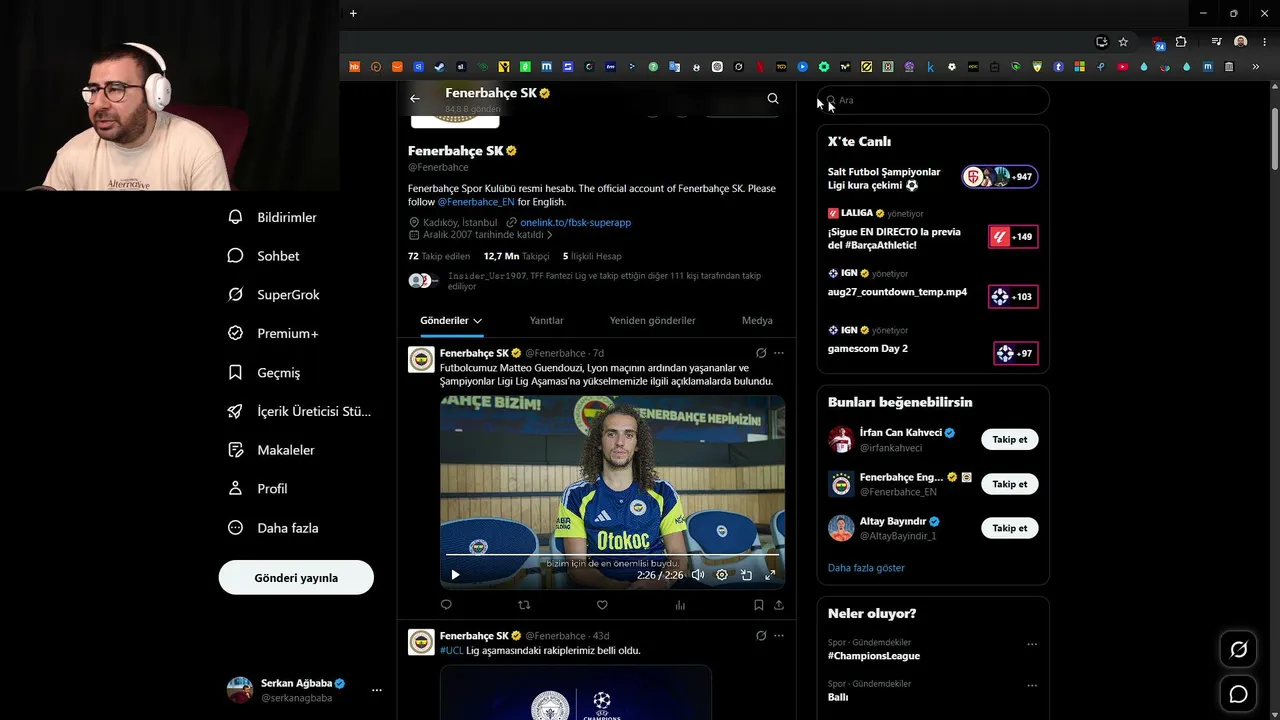
Task: Click Daha fazla göster under suggestions
Action: tap(866, 568)
